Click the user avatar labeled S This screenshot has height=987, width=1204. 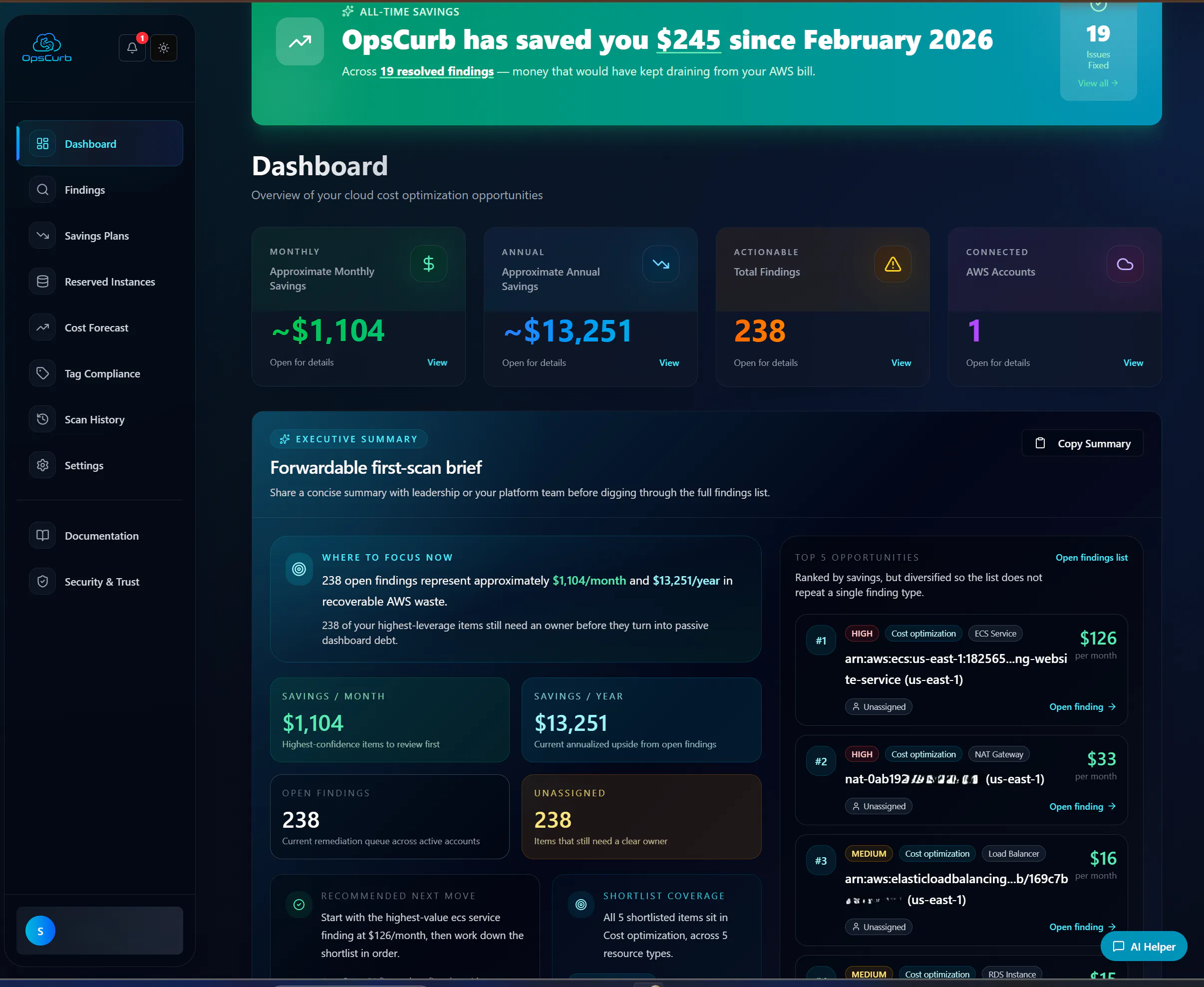[x=40, y=931]
